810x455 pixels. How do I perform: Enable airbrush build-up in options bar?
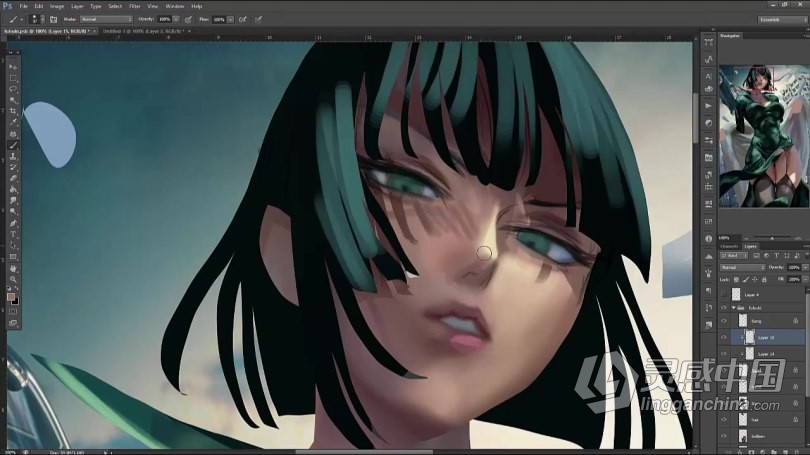(x=242, y=19)
